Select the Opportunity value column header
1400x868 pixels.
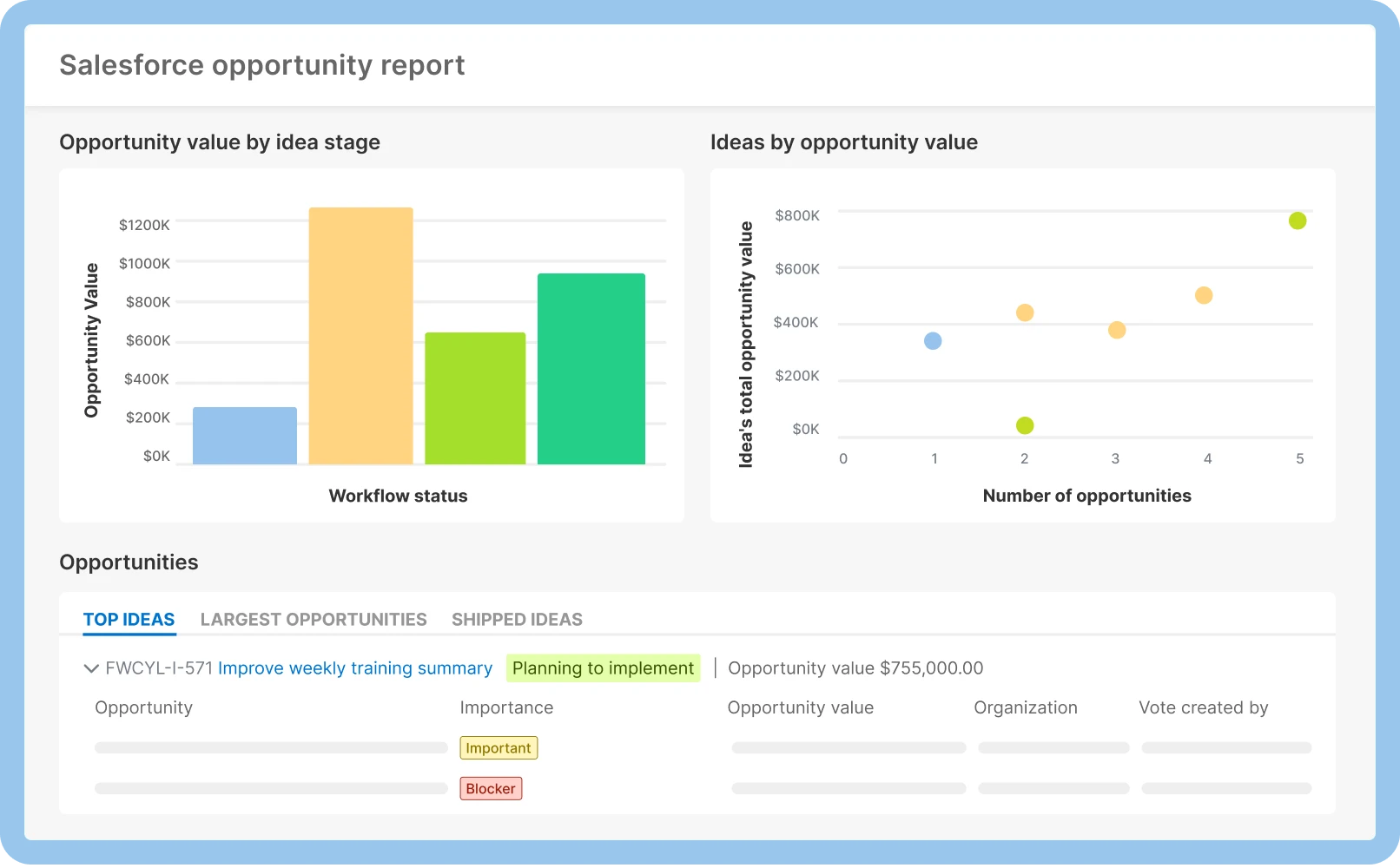point(799,707)
